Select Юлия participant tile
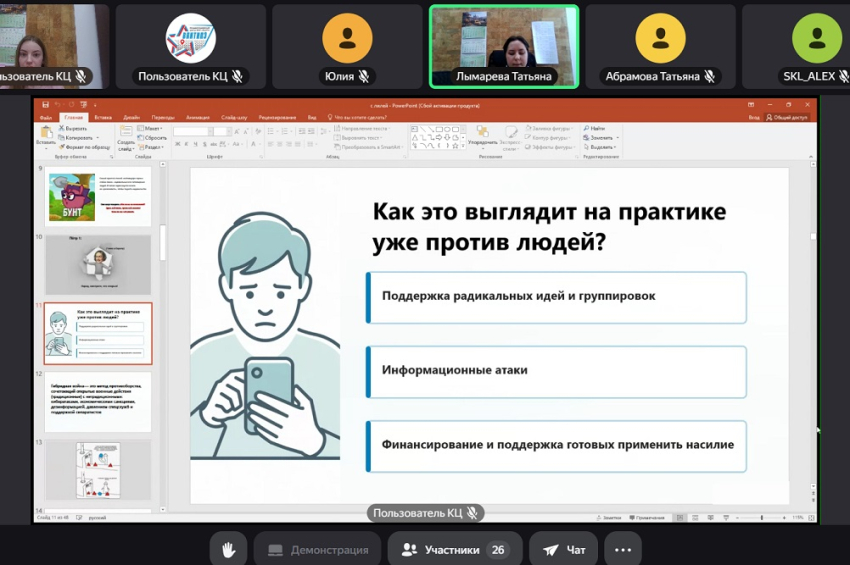This screenshot has height=565, width=850. click(347, 47)
